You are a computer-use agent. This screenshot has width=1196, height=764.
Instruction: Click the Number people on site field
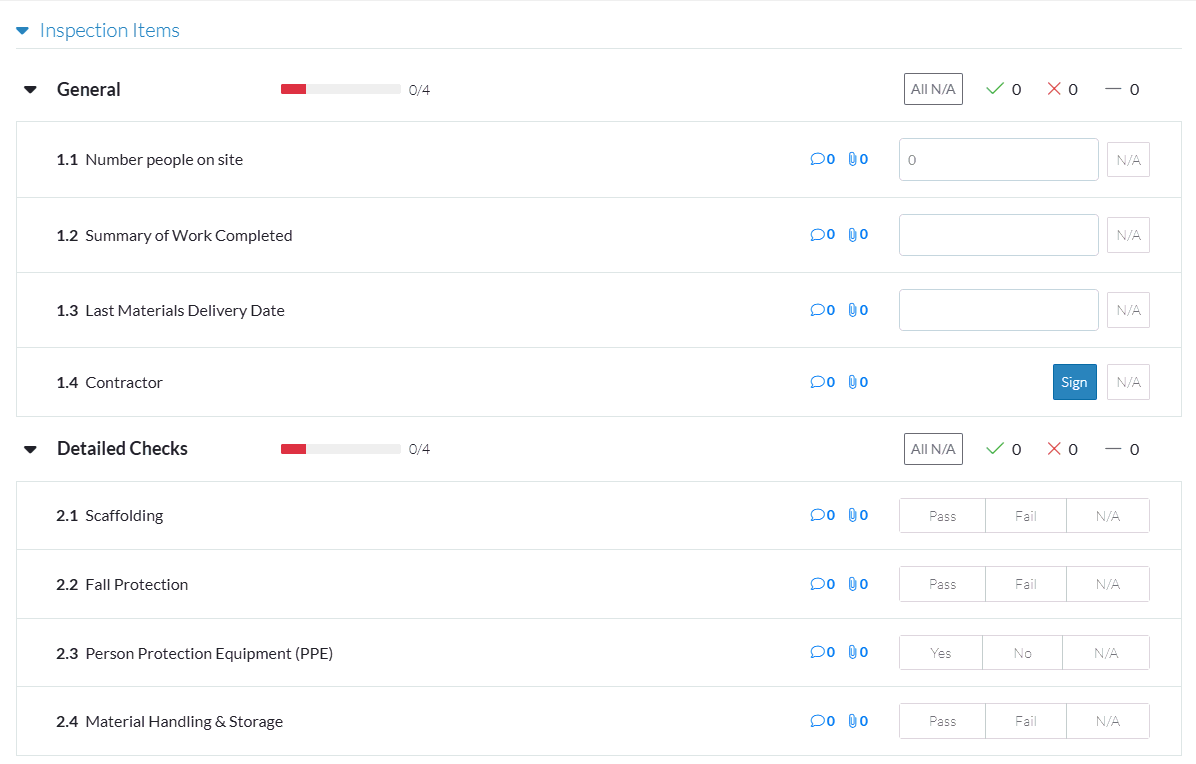998,159
